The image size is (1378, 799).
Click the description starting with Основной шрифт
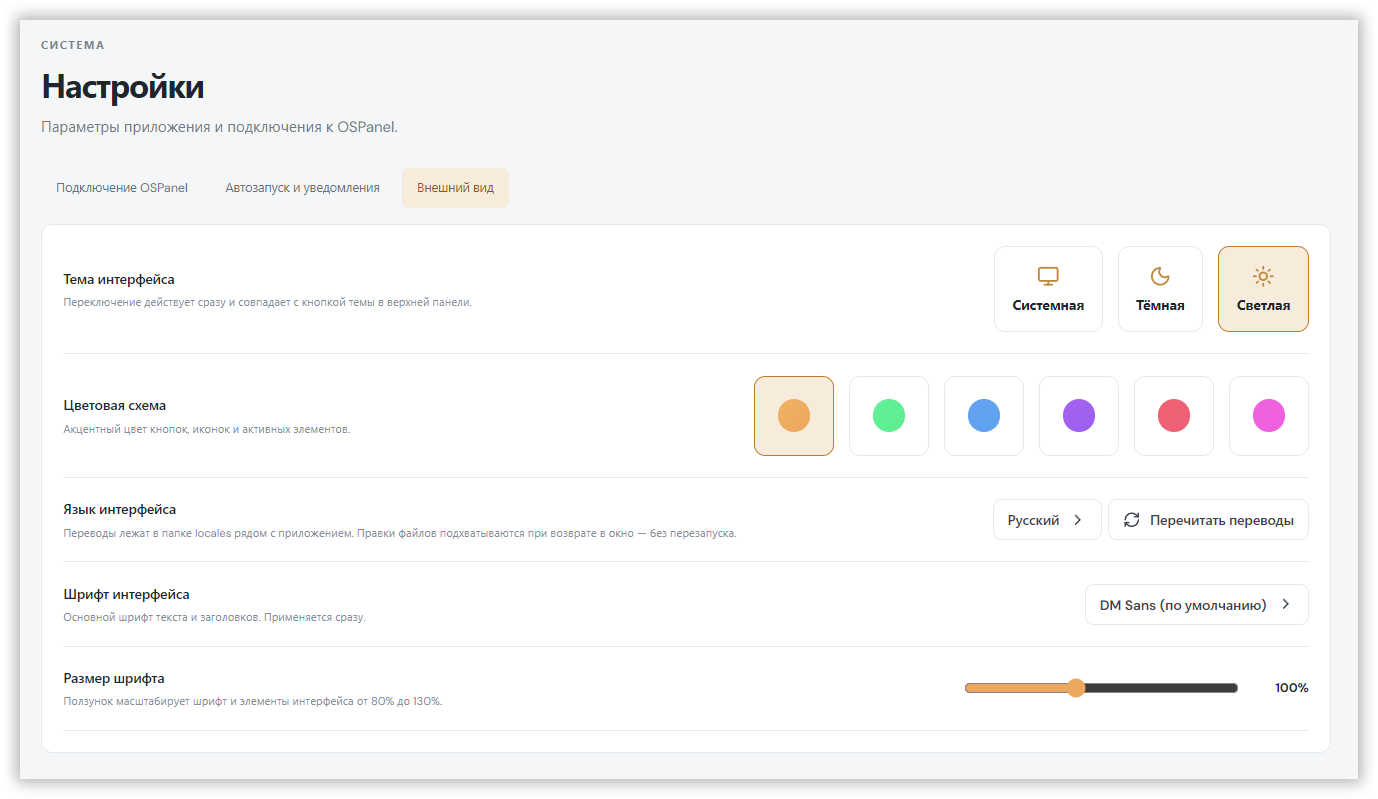click(214, 618)
